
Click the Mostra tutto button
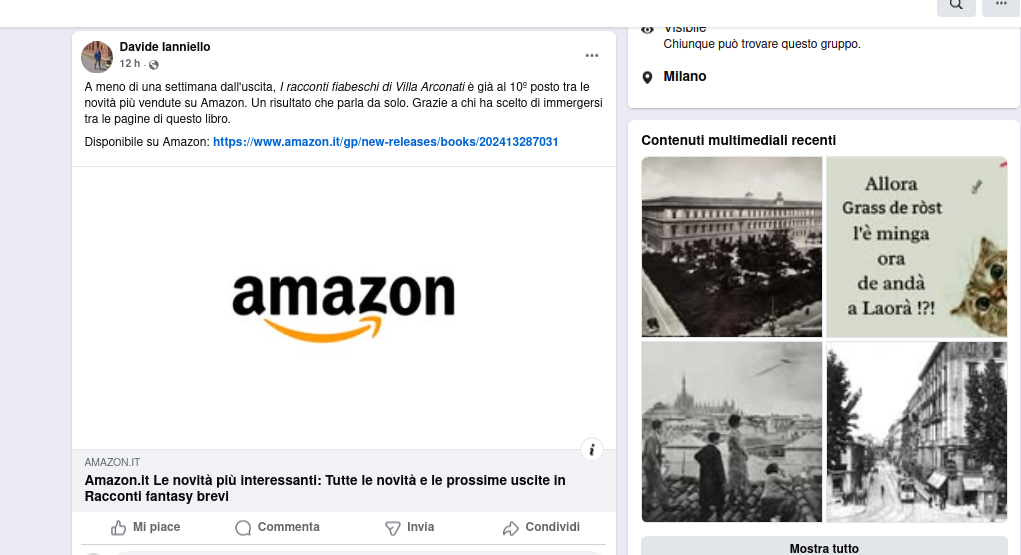pyautogui.click(x=824, y=547)
